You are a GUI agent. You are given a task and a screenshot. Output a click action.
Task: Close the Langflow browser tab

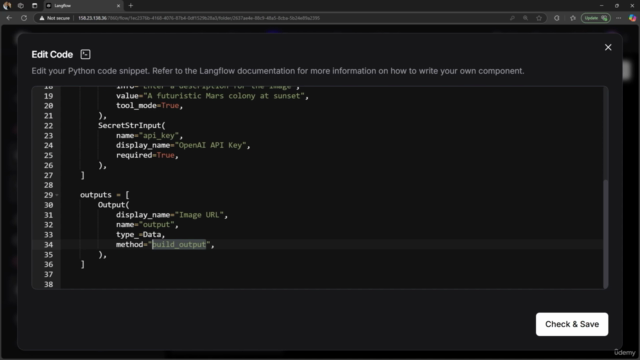click(118, 6)
